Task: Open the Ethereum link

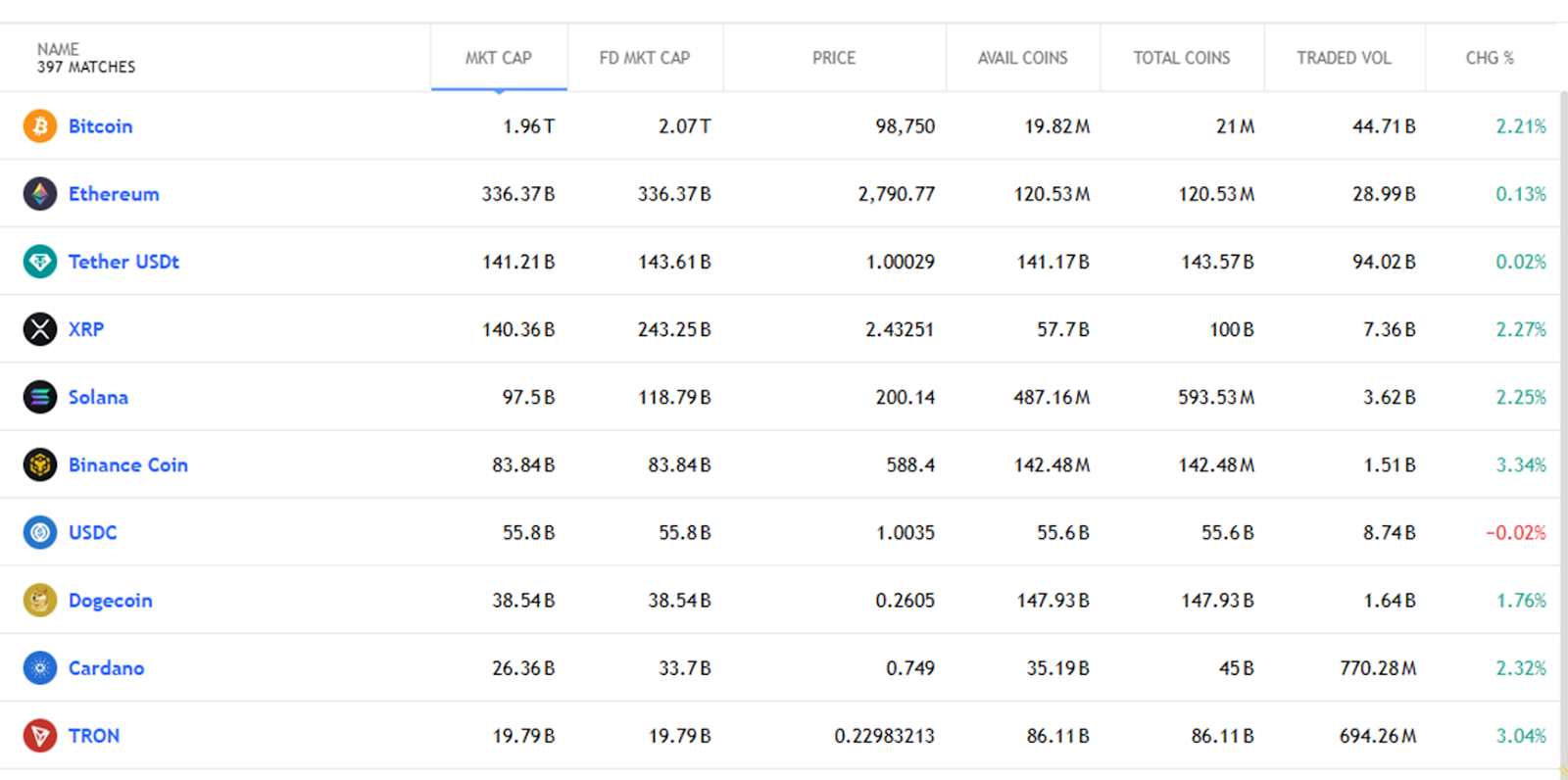Action: pyautogui.click(x=114, y=194)
